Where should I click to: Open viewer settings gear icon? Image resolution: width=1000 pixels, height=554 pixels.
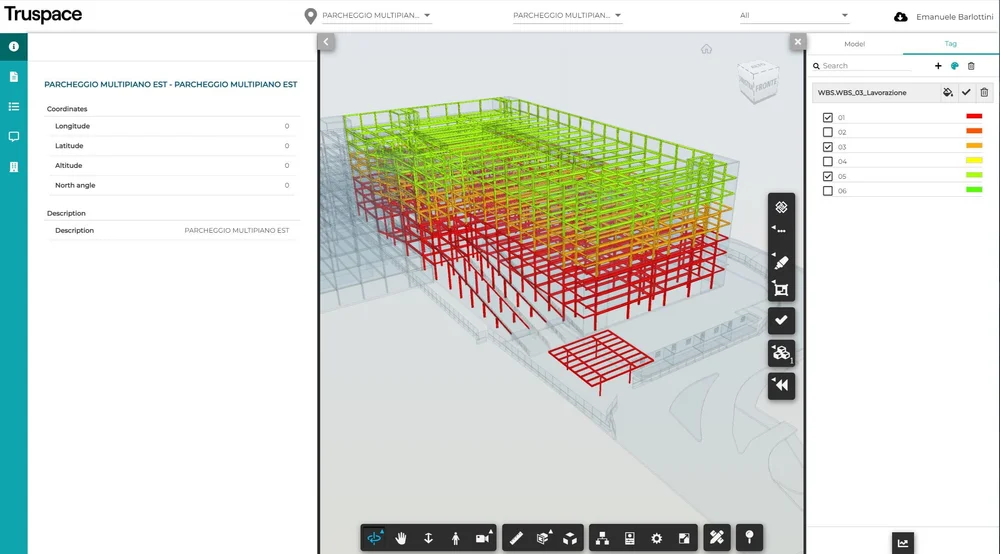pos(656,538)
